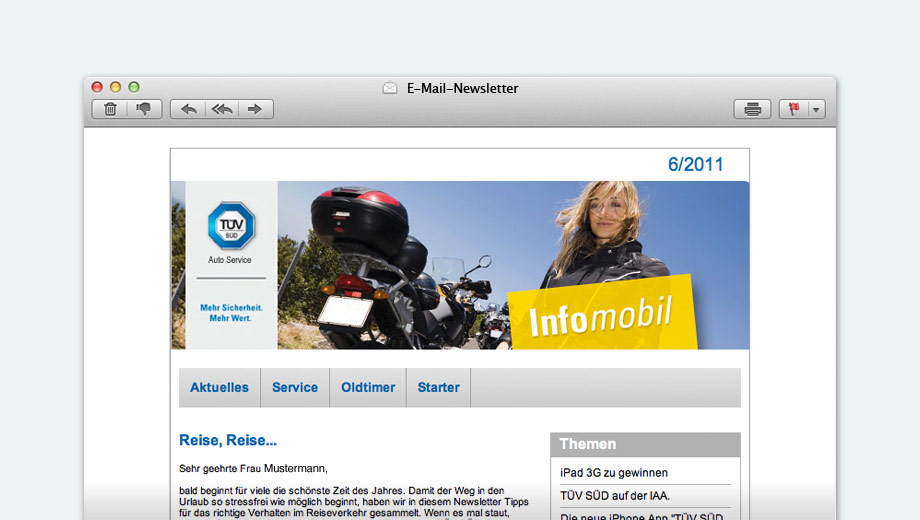The height and width of the screenshot is (520, 920).
Task: Open the flag color dropdown arrow
Action: 816,110
